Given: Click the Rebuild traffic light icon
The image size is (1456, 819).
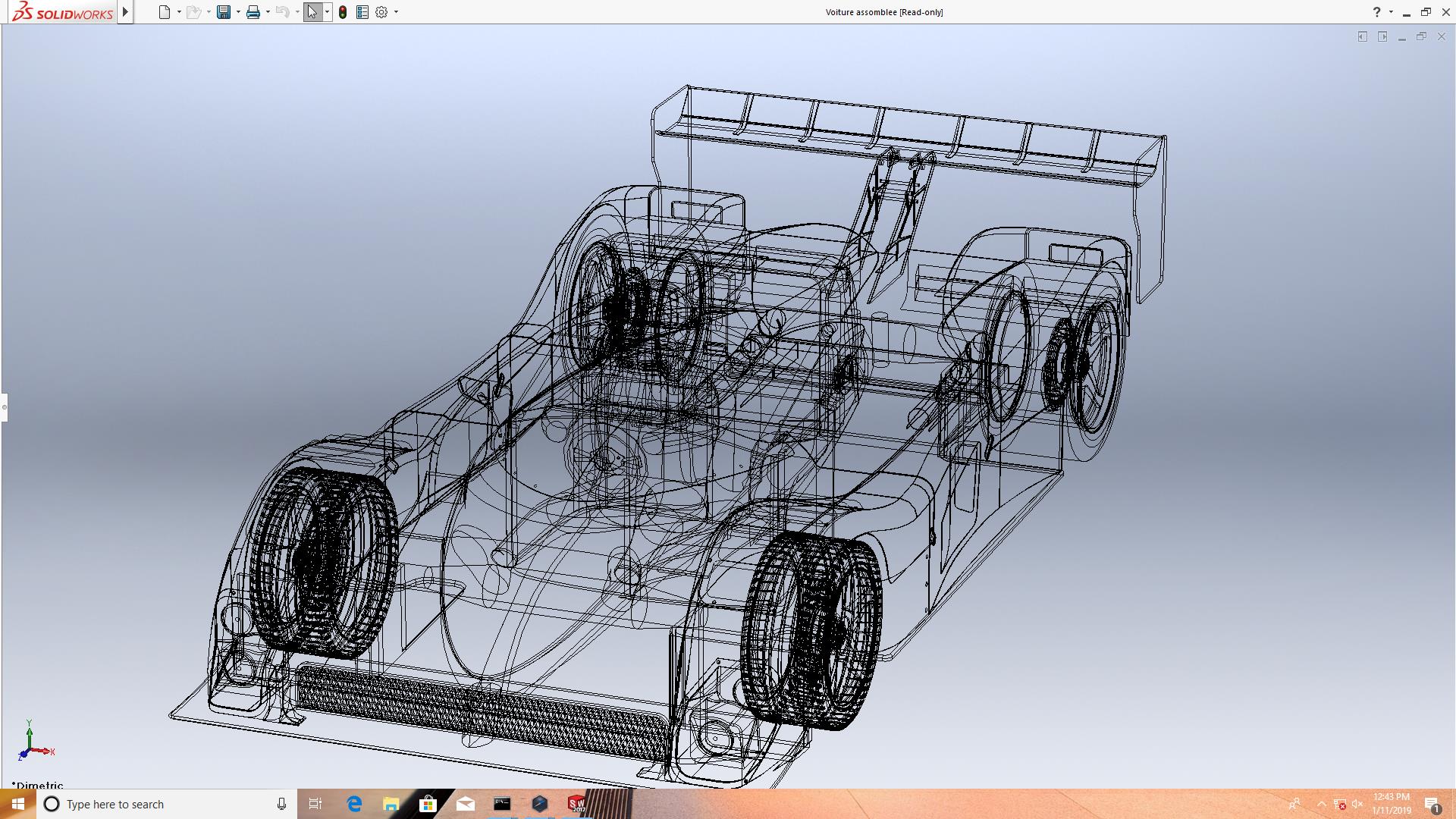Looking at the screenshot, I should click(343, 12).
